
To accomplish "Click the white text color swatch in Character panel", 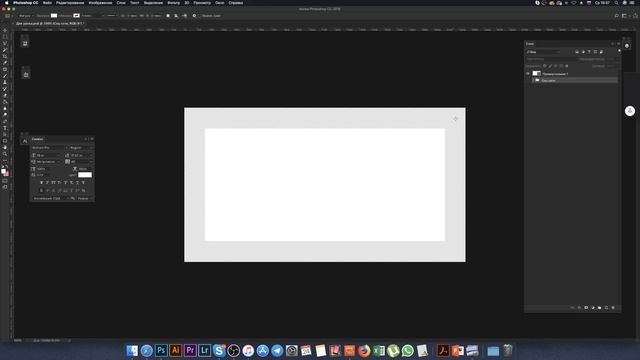I will [x=85, y=175].
